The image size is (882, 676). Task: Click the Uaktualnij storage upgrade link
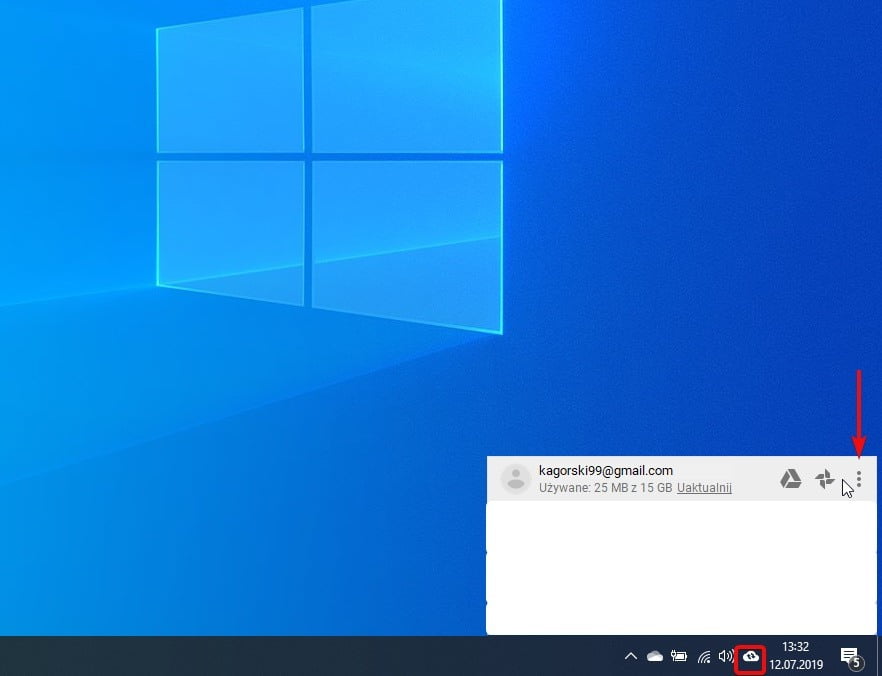point(704,488)
